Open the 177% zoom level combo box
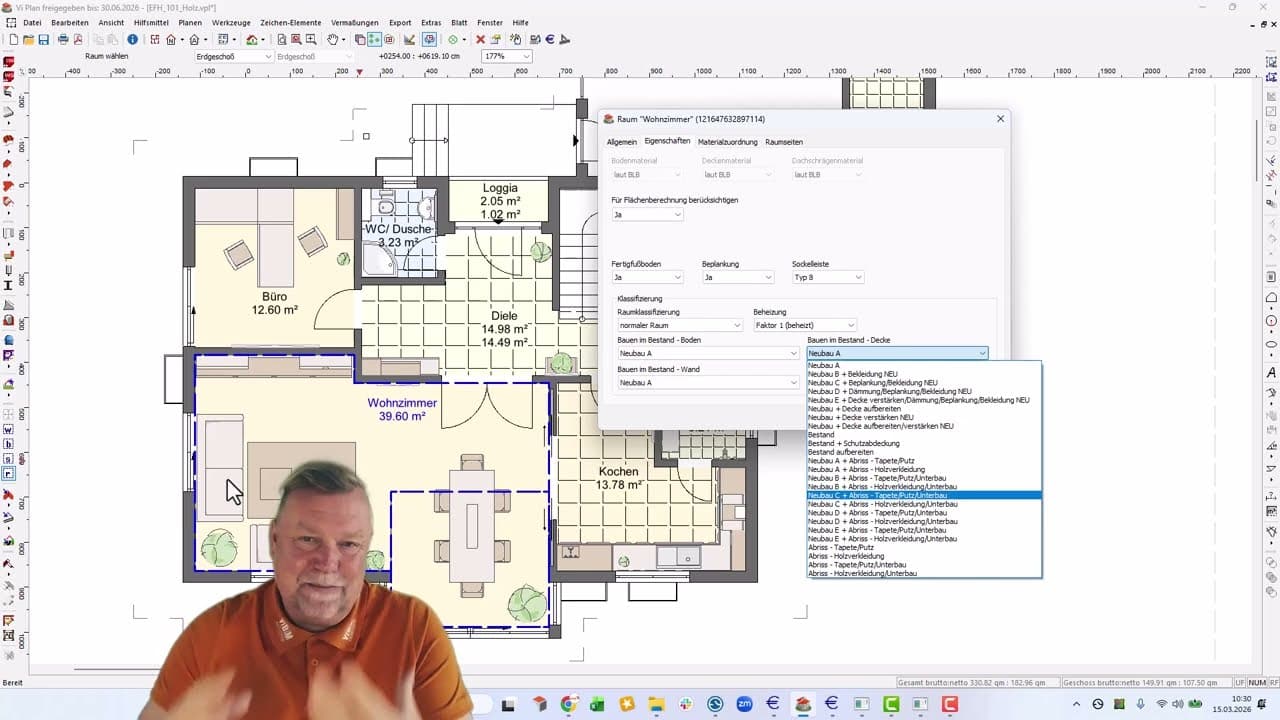1280x720 pixels. [507, 57]
